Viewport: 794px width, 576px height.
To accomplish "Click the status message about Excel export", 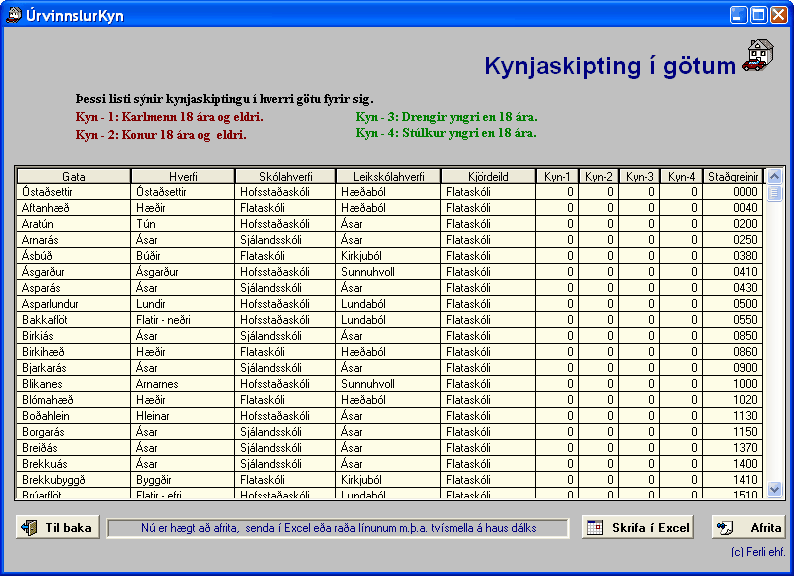I will (x=338, y=528).
